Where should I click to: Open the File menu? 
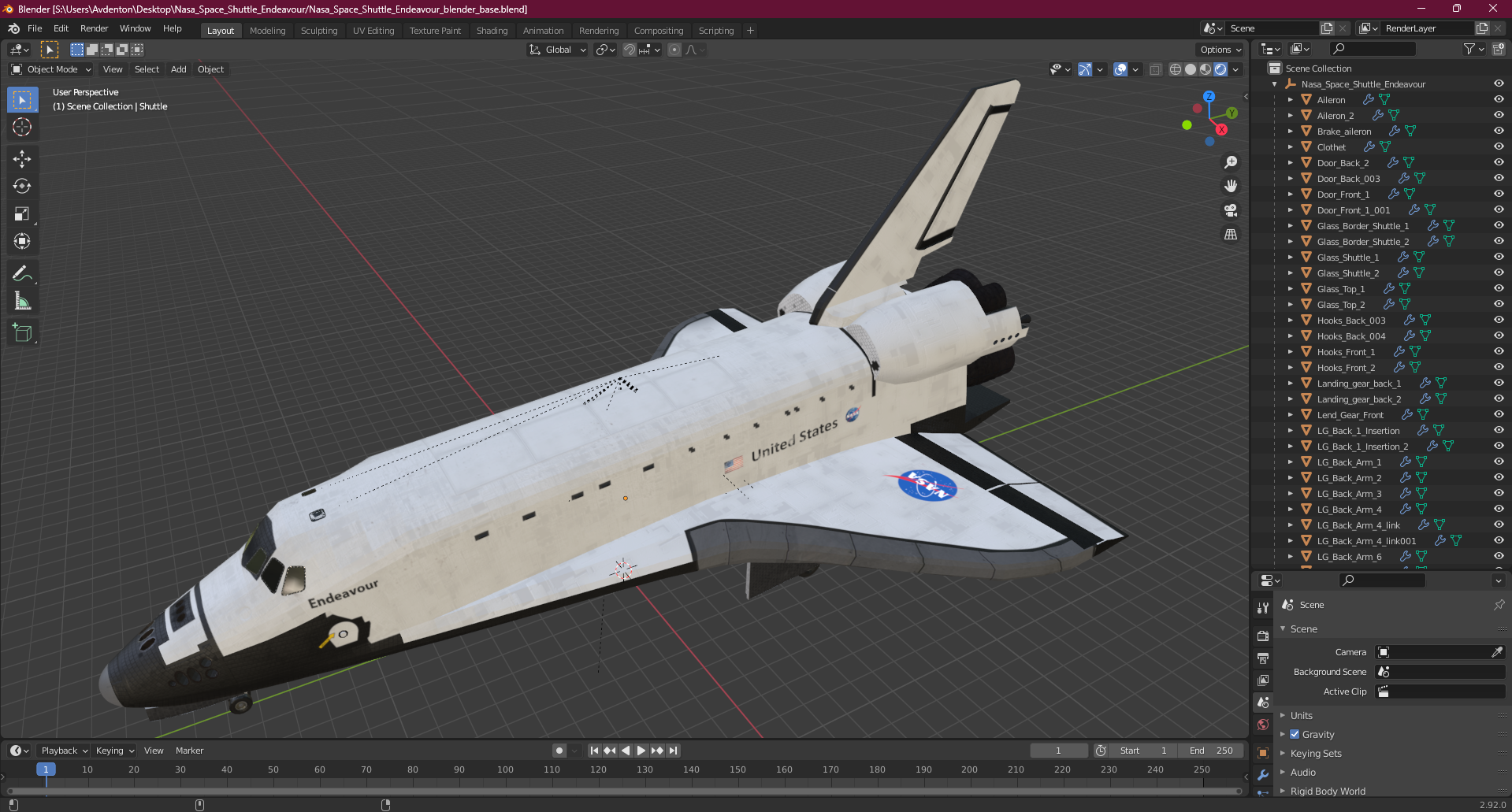35,28
